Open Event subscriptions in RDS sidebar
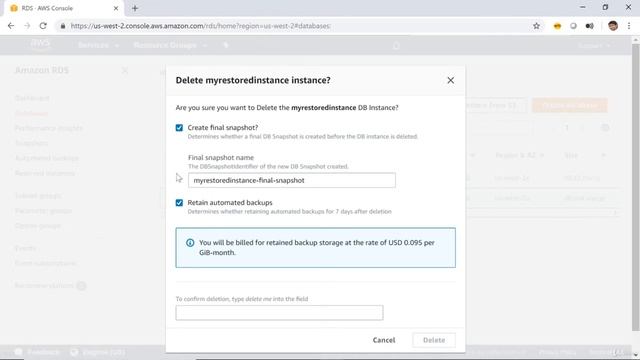Screen dimensions: 640x360 coord(45,263)
